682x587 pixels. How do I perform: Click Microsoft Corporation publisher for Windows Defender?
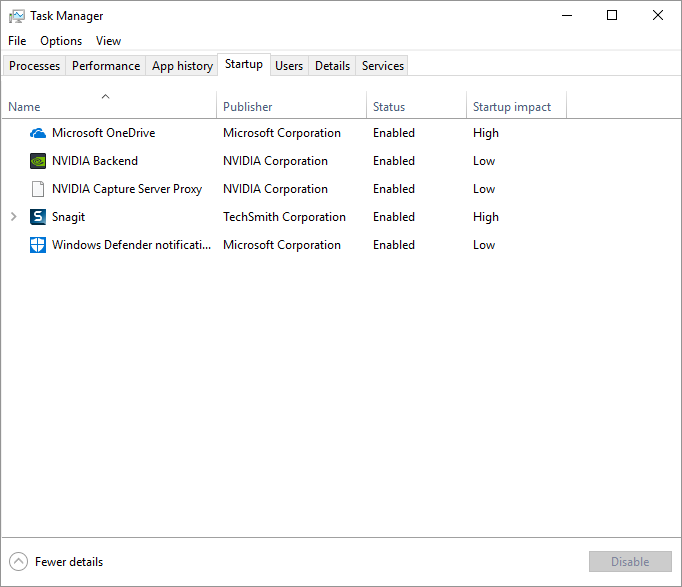[x=282, y=245]
